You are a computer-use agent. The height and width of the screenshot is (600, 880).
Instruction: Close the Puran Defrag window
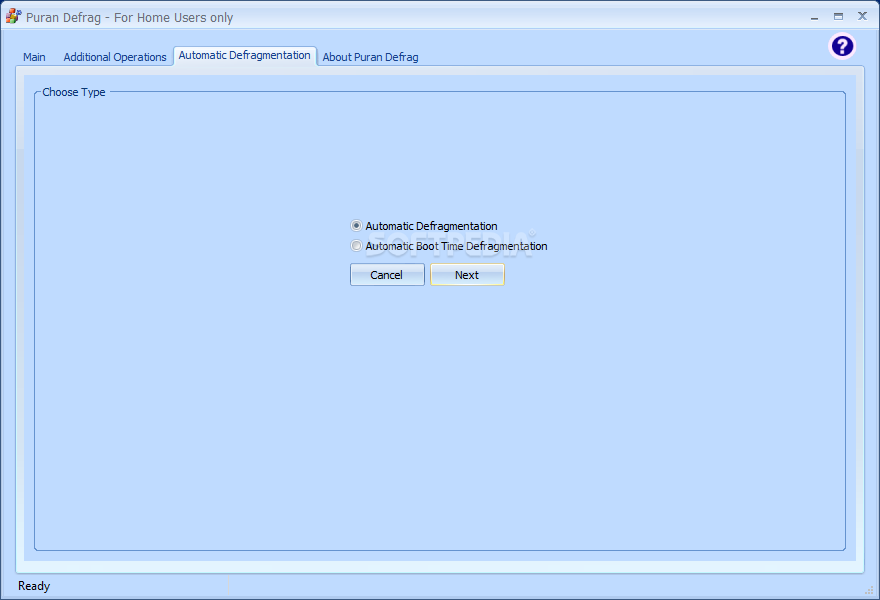[863, 16]
